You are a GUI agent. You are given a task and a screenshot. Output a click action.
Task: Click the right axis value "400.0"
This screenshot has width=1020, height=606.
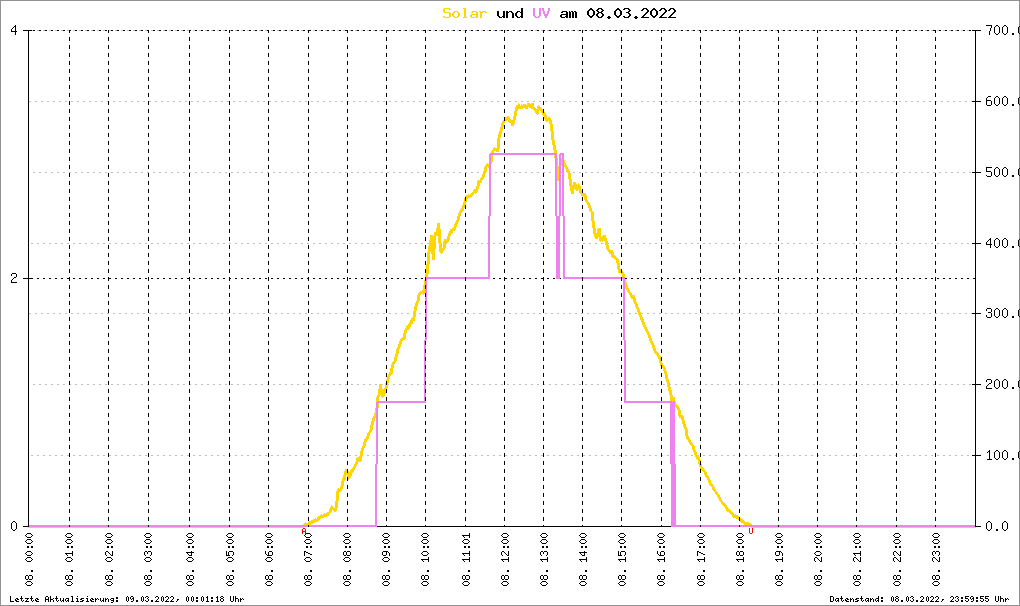pos(1002,243)
